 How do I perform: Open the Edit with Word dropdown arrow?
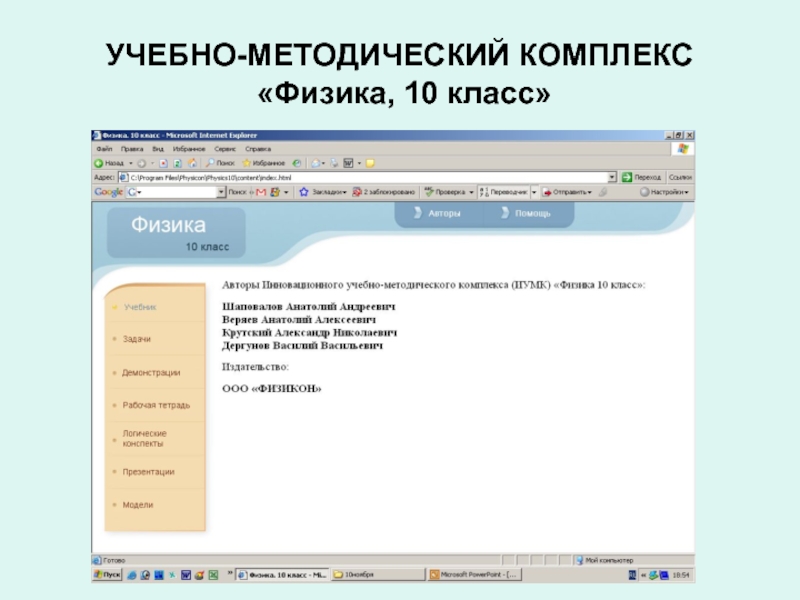pyautogui.click(x=359, y=163)
